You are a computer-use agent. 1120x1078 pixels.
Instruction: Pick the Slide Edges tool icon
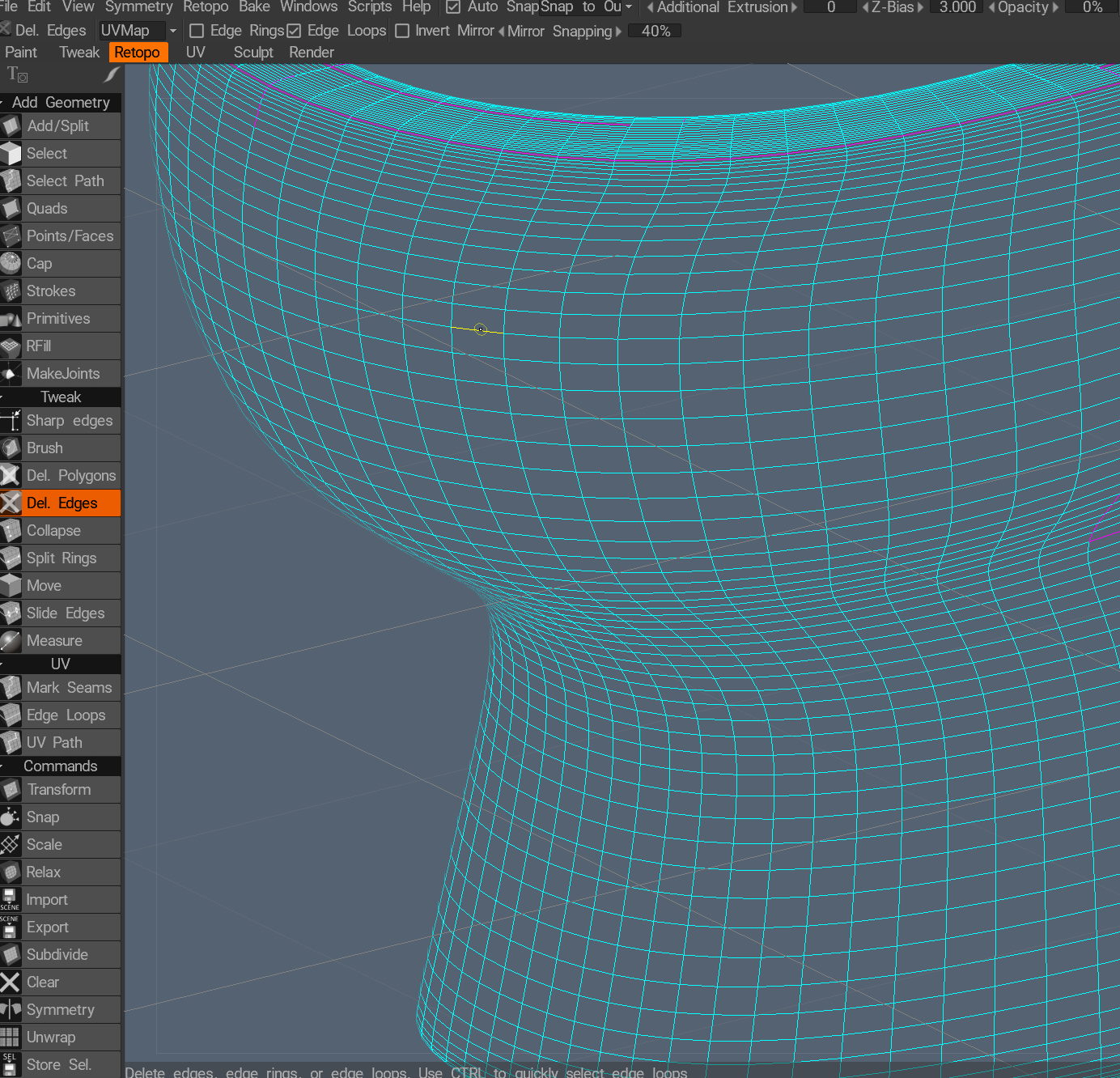pyautogui.click(x=11, y=613)
